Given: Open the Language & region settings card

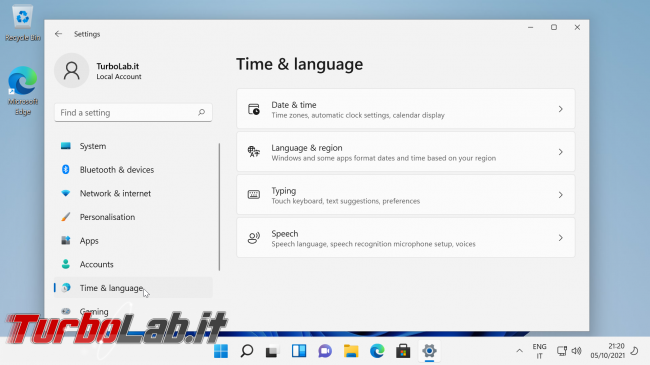Looking at the screenshot, I should point(406,152).
